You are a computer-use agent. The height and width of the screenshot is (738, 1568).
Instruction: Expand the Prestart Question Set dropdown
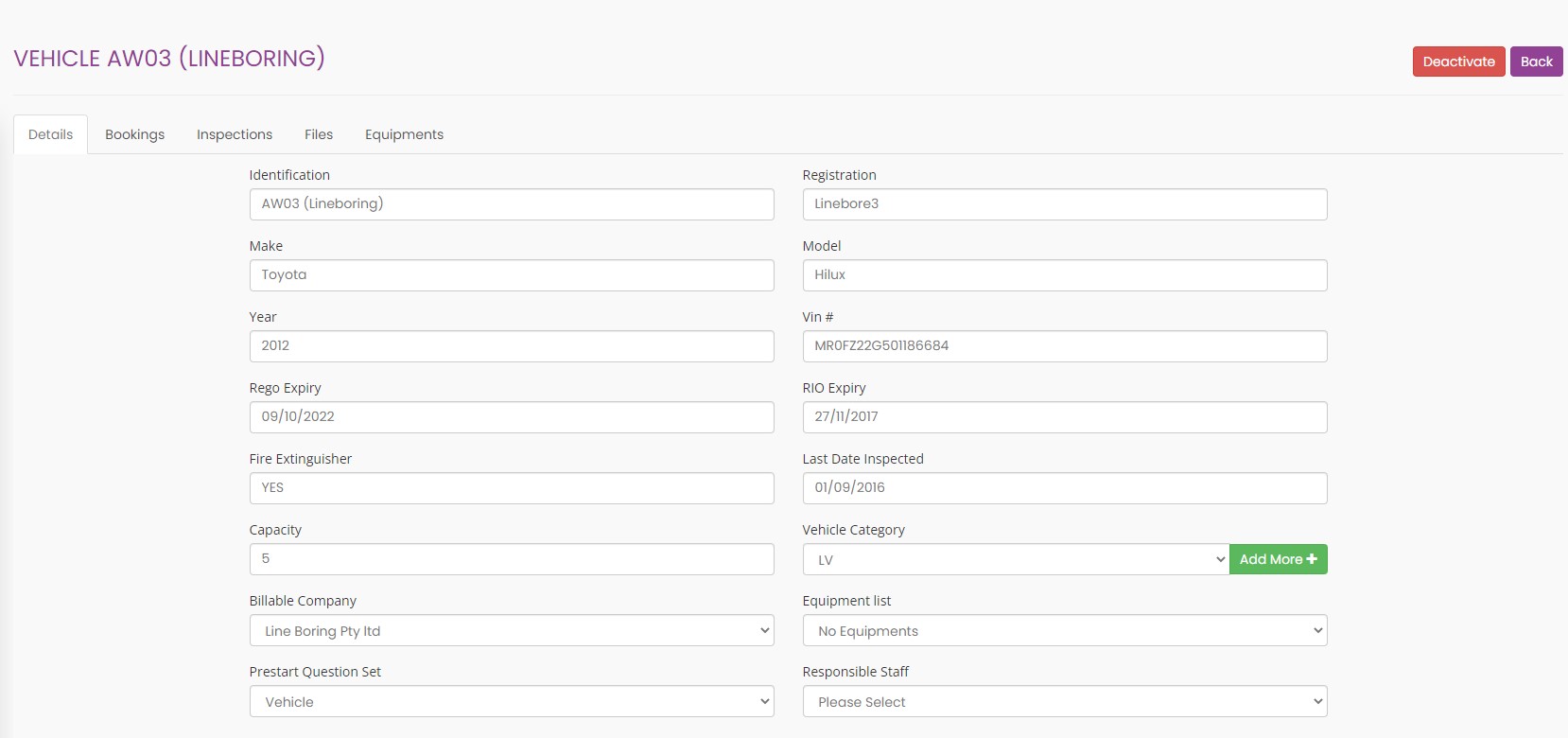click(x=511, y=701)
